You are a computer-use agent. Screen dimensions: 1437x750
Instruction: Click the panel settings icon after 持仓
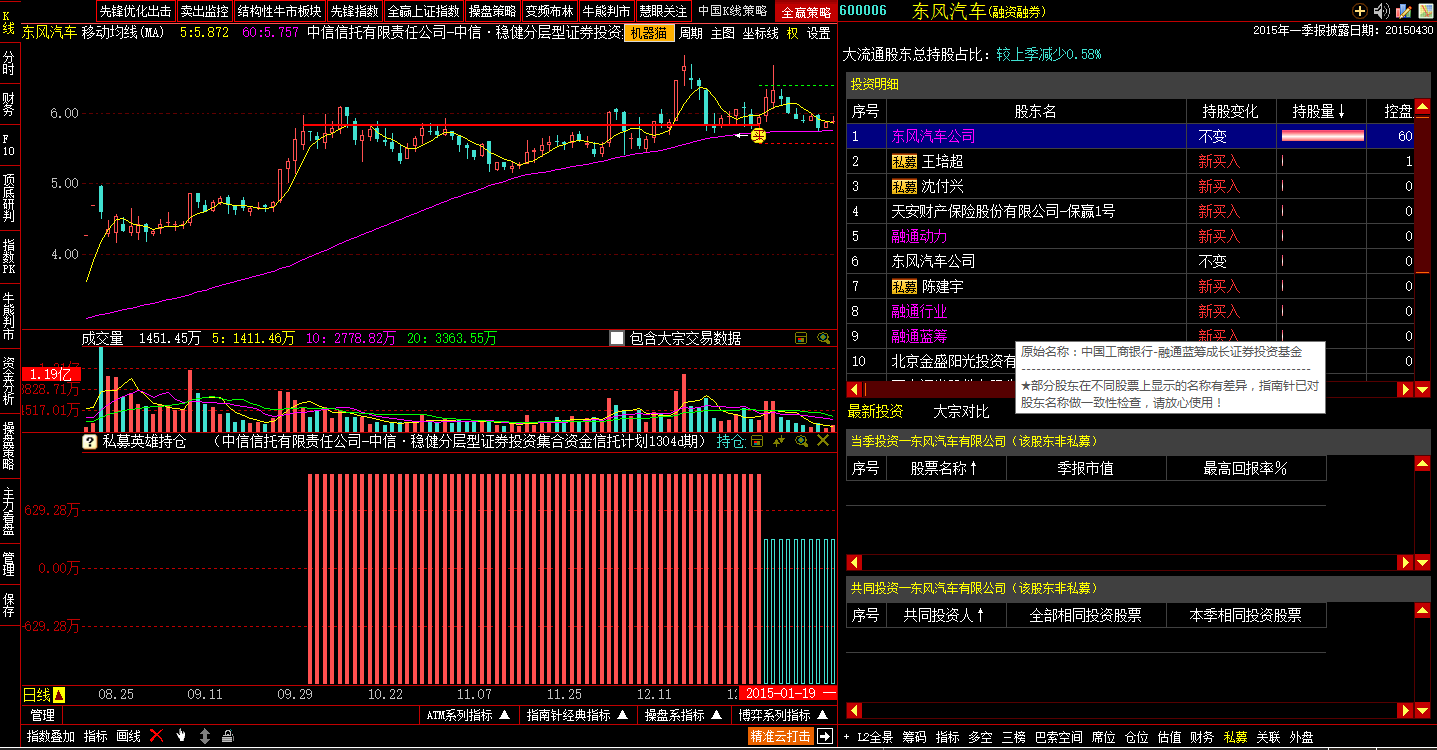[757, 441]
